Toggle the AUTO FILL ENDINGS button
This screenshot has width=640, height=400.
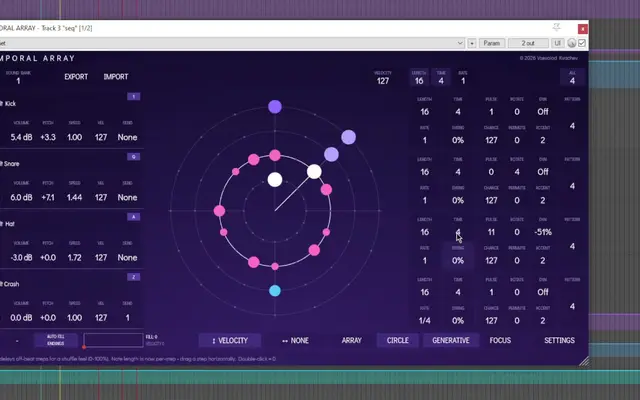(x=56, y=340)
